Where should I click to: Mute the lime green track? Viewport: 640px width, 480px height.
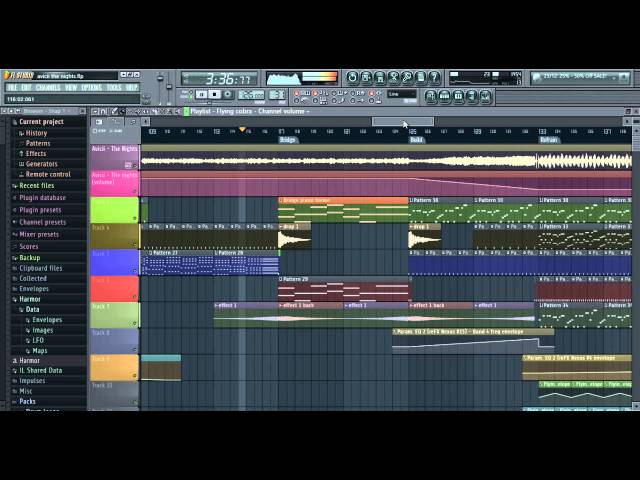134,218
